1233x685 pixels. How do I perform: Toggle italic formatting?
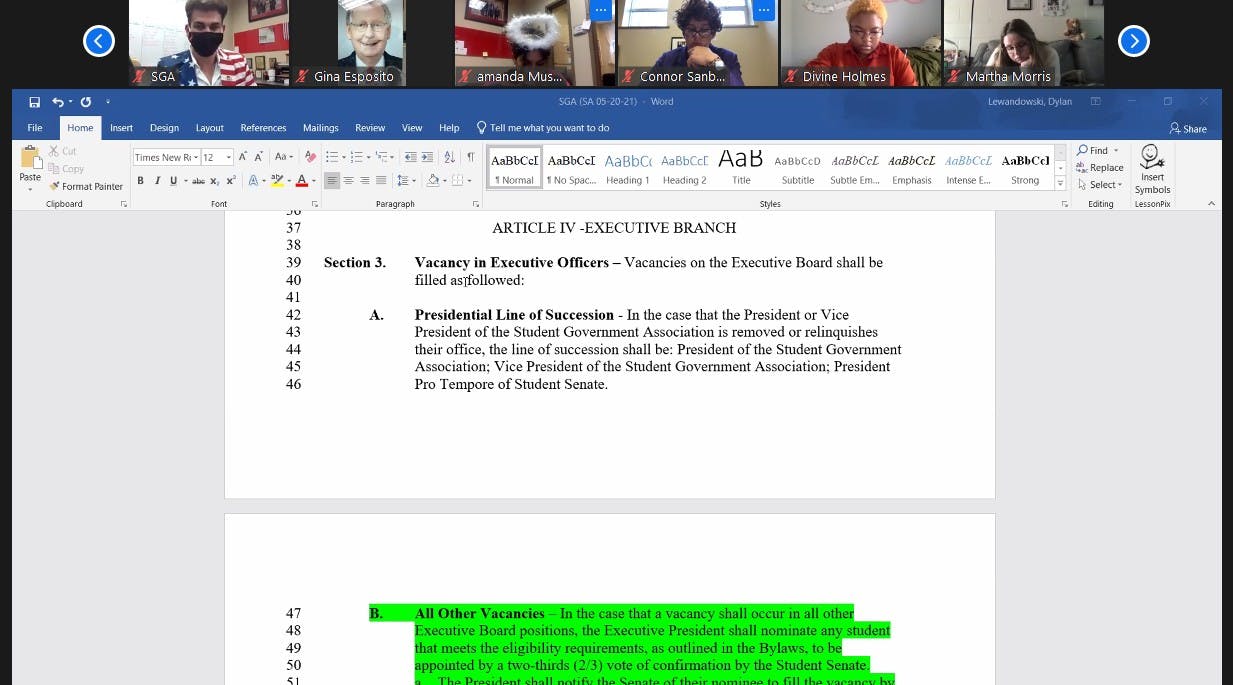pyautogui.click(x=156, y=180)
